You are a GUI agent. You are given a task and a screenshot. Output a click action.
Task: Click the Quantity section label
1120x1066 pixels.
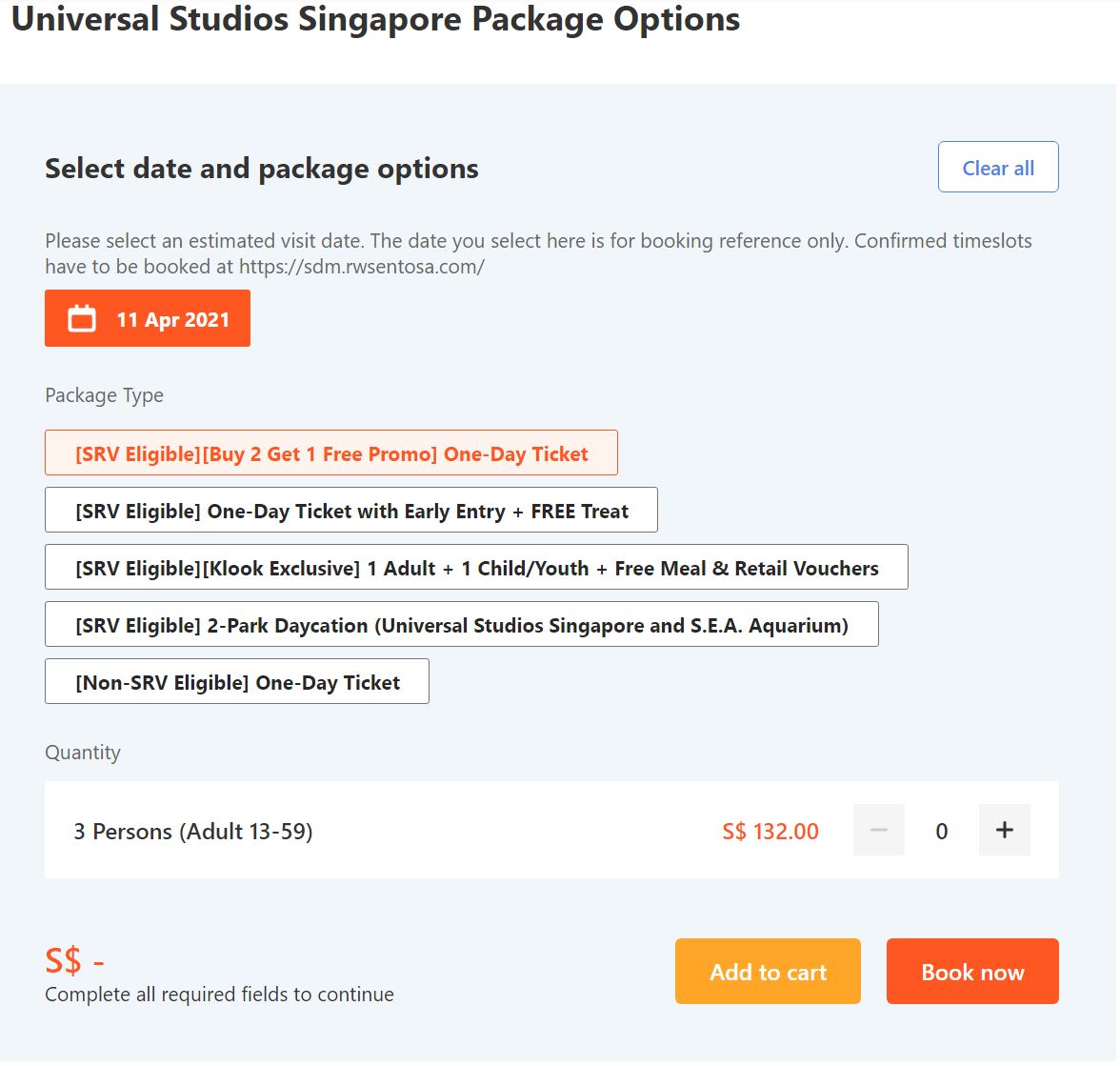coord(83,754)
